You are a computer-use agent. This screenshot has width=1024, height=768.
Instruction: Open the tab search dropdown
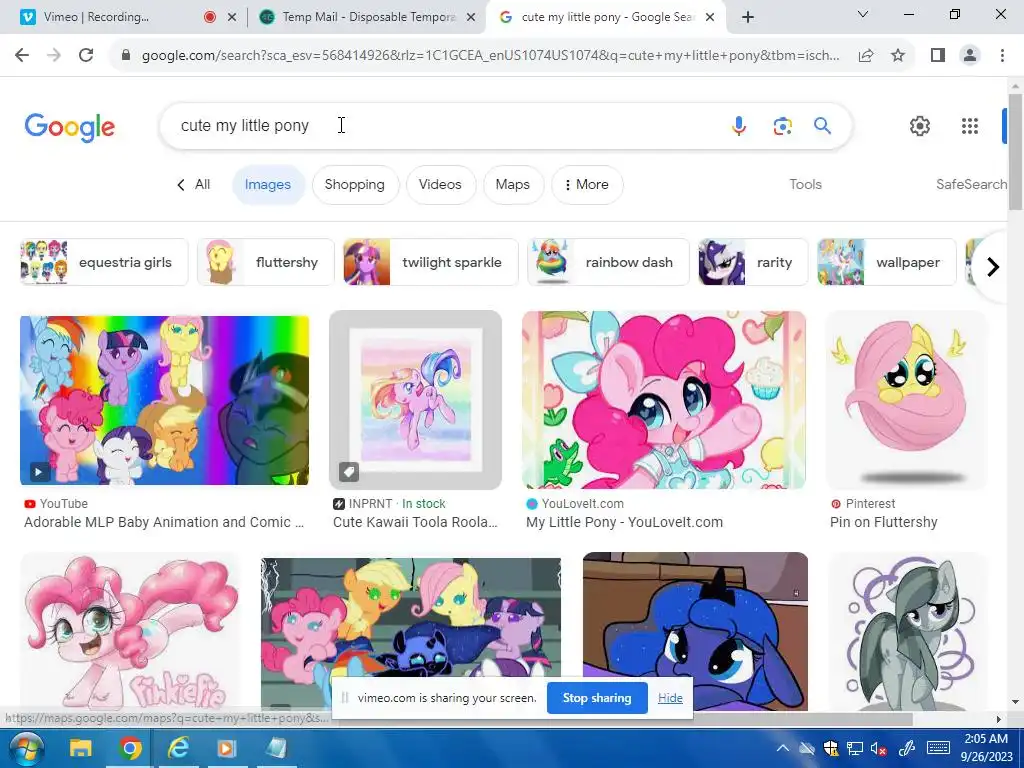863,14
